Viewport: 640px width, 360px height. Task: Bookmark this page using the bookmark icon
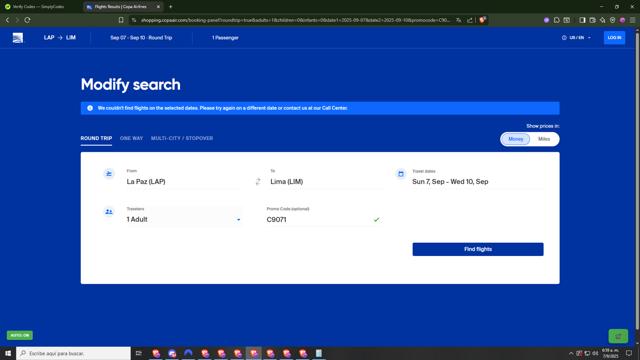[x=121, y=20]
